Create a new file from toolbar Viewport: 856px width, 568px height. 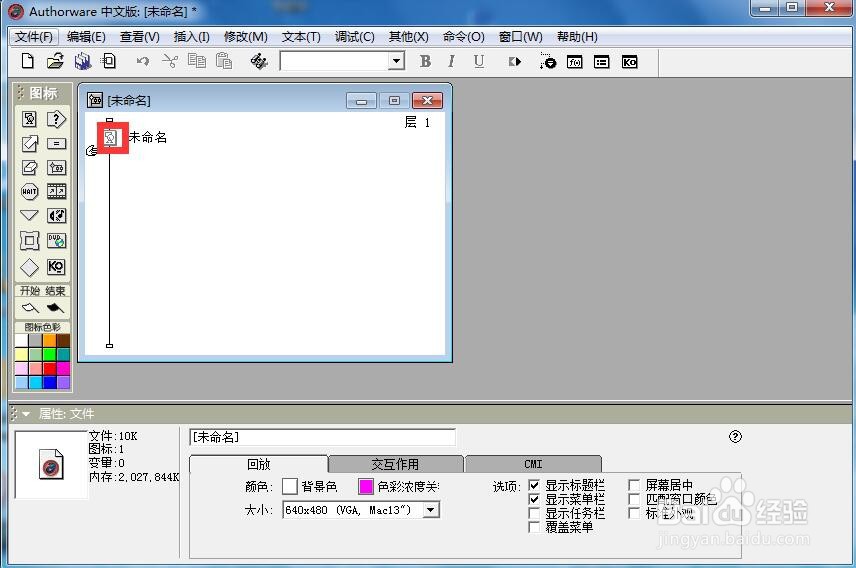(x=27, y=61)
